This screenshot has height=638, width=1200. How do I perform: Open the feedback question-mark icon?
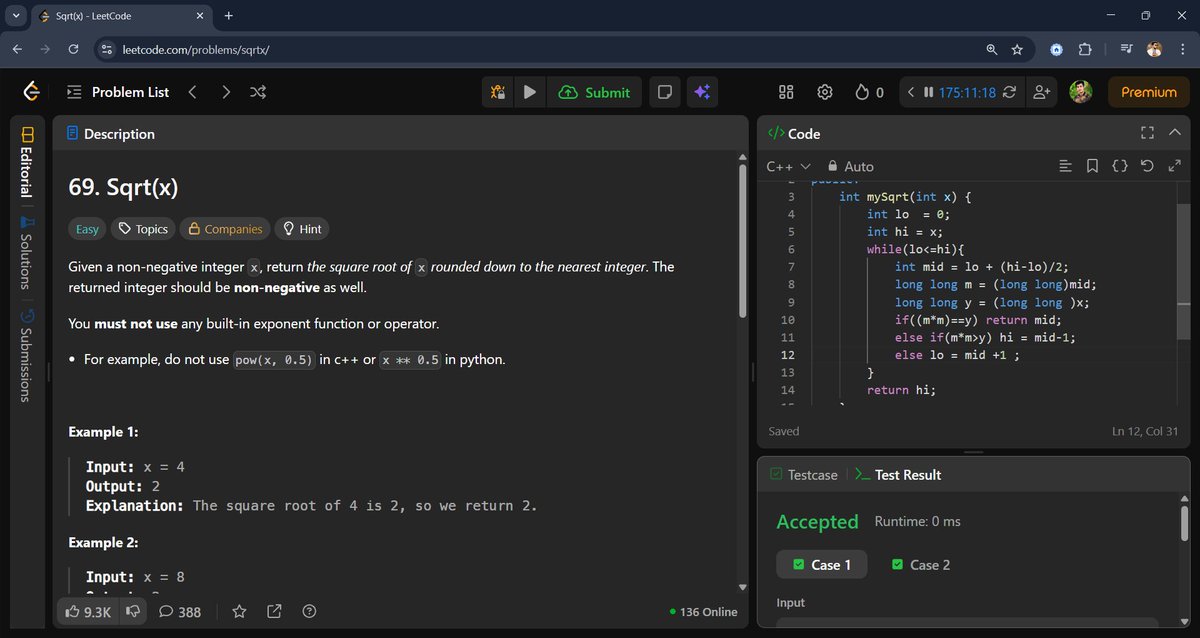point(309,611)
